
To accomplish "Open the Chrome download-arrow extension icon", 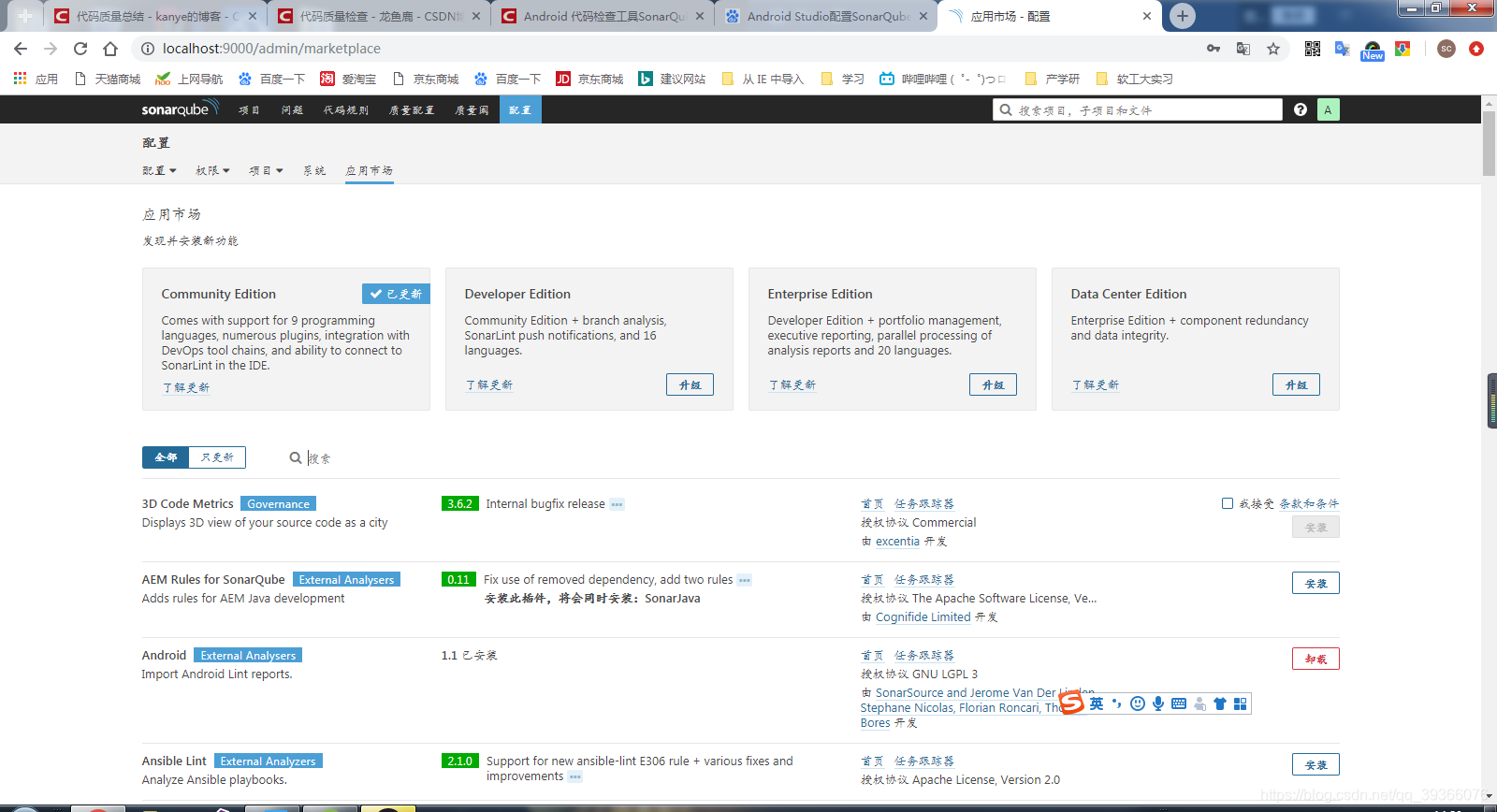I will 1403,49.
